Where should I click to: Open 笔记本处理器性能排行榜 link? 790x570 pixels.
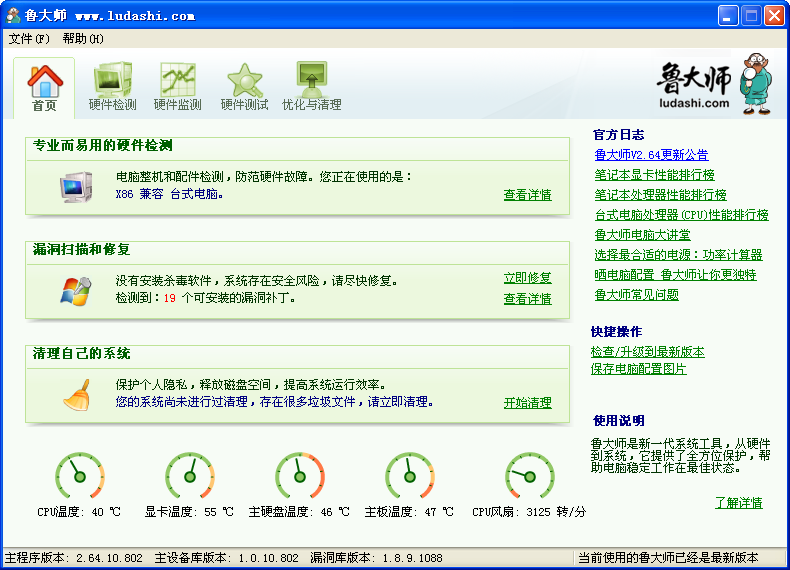[661, 195]
